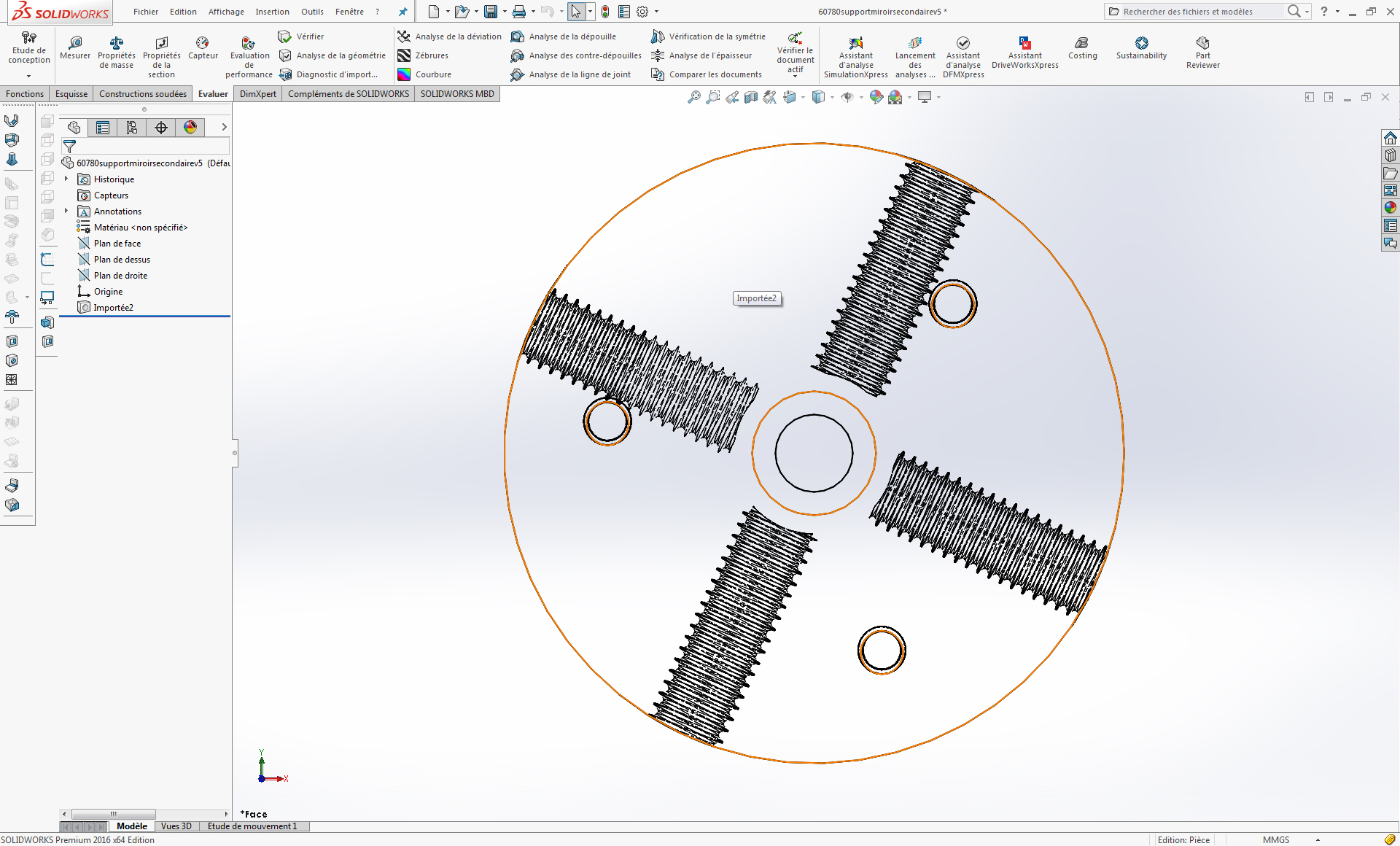Switch to the Esquisse tab
Screen dimensions: 1400x846
click(x=71, y=94)
